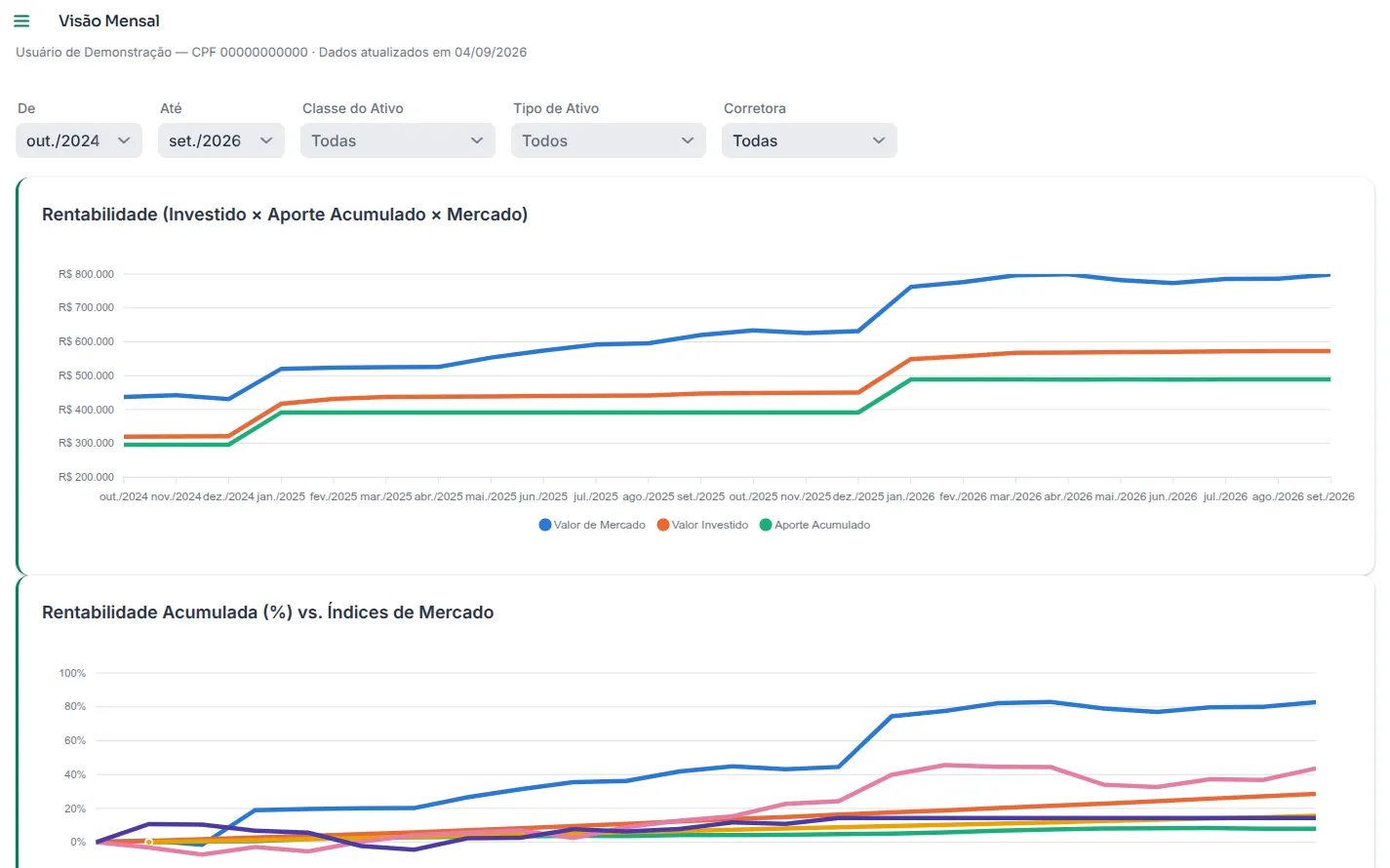Click the Visão Mensal page title

point(109,20)
